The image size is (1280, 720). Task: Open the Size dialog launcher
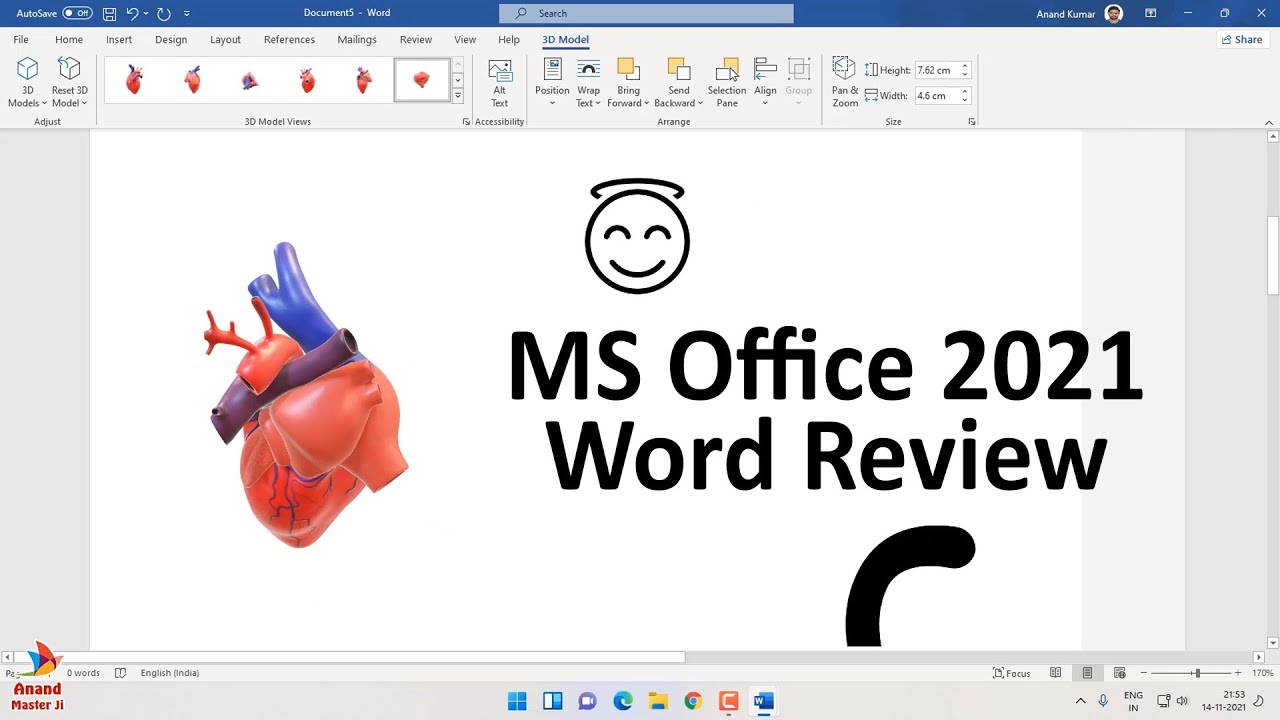(x=972, y=122)
